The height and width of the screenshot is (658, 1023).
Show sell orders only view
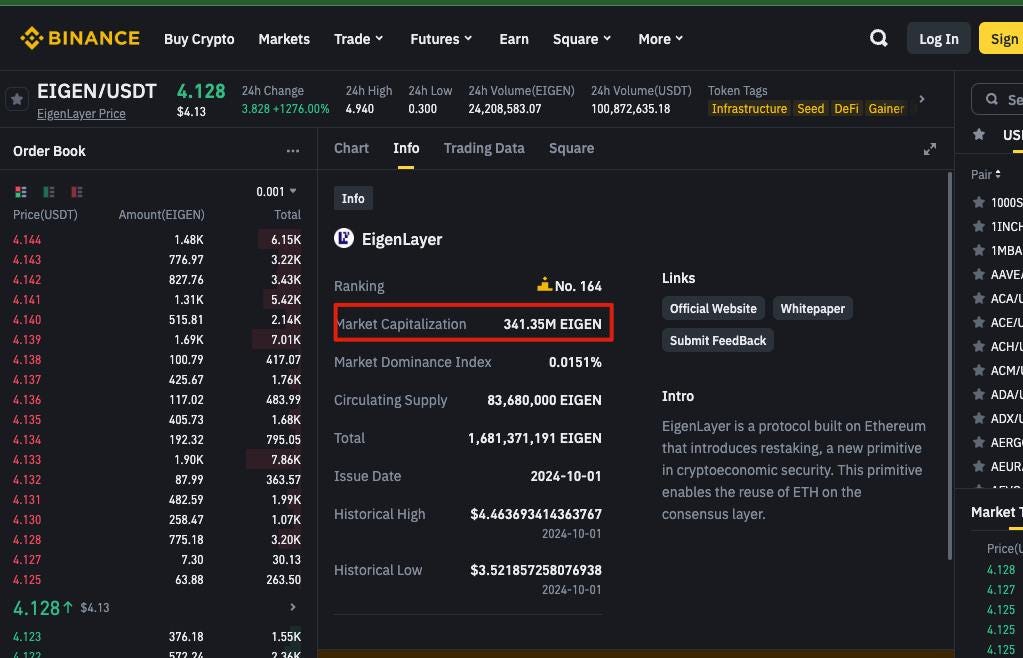point(77,192)
